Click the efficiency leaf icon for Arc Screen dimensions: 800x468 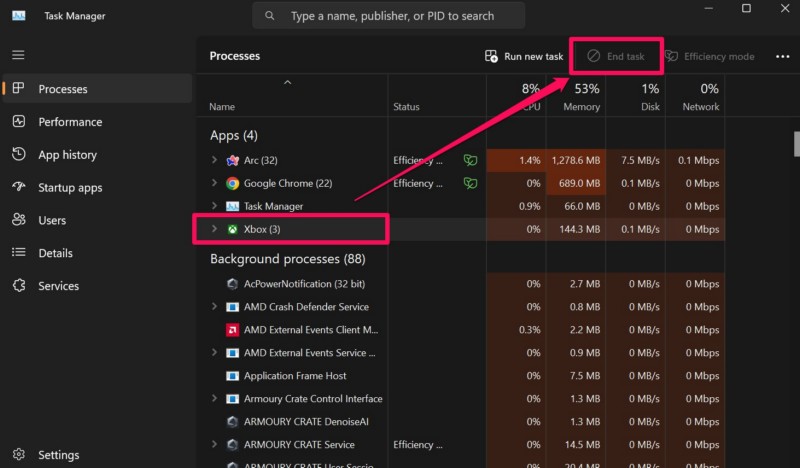click(x=470, y=160)
